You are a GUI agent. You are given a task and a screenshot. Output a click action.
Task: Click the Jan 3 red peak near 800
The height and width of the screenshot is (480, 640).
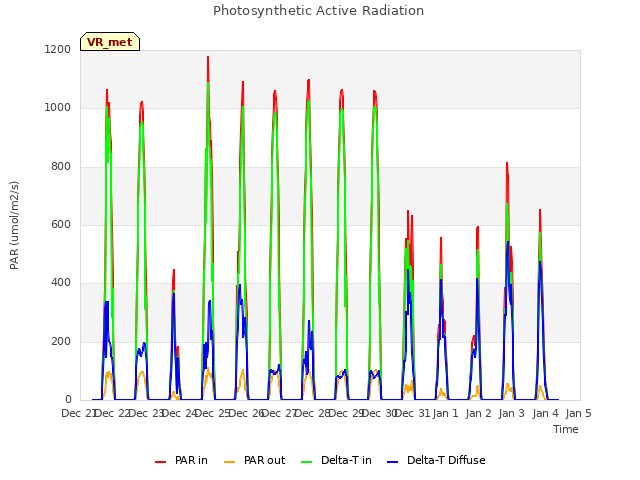507,163
